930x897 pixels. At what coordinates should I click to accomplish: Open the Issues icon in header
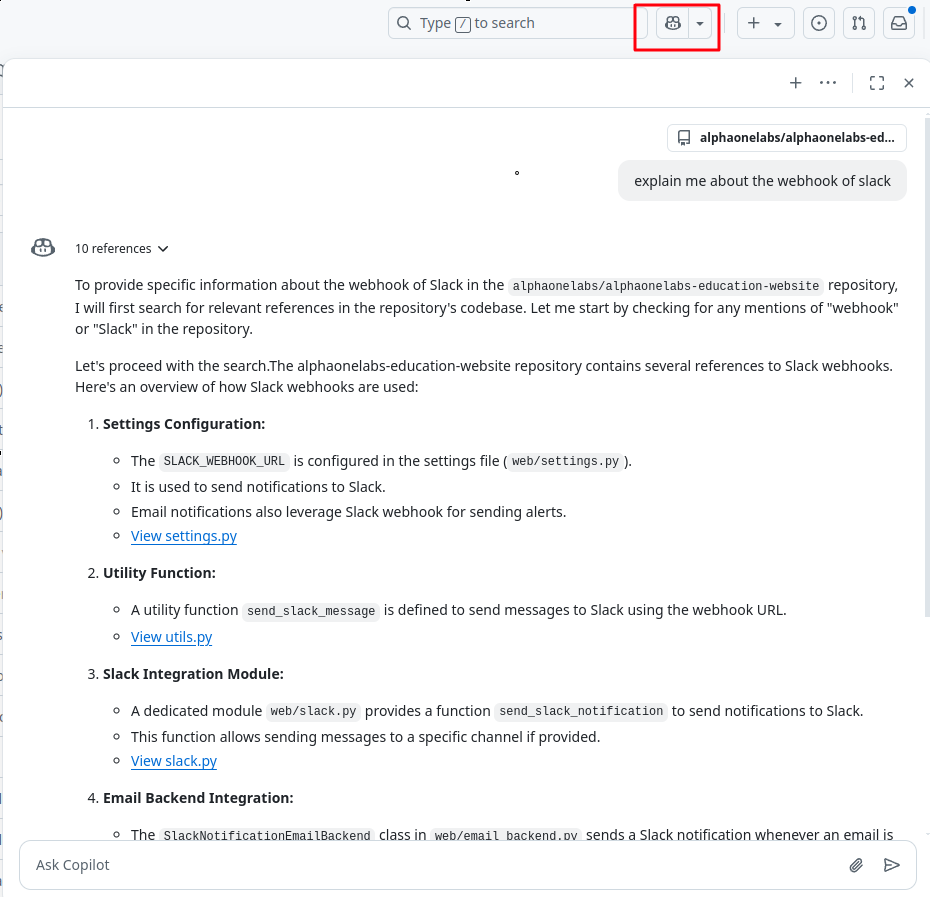(x=818, y=23)
